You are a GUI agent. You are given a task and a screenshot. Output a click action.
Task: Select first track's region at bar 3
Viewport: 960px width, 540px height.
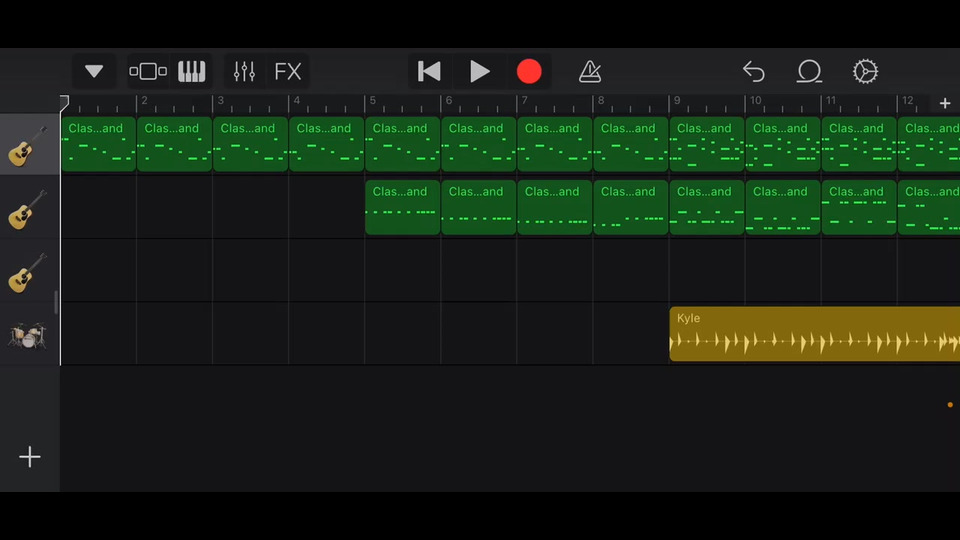(250, 144)
